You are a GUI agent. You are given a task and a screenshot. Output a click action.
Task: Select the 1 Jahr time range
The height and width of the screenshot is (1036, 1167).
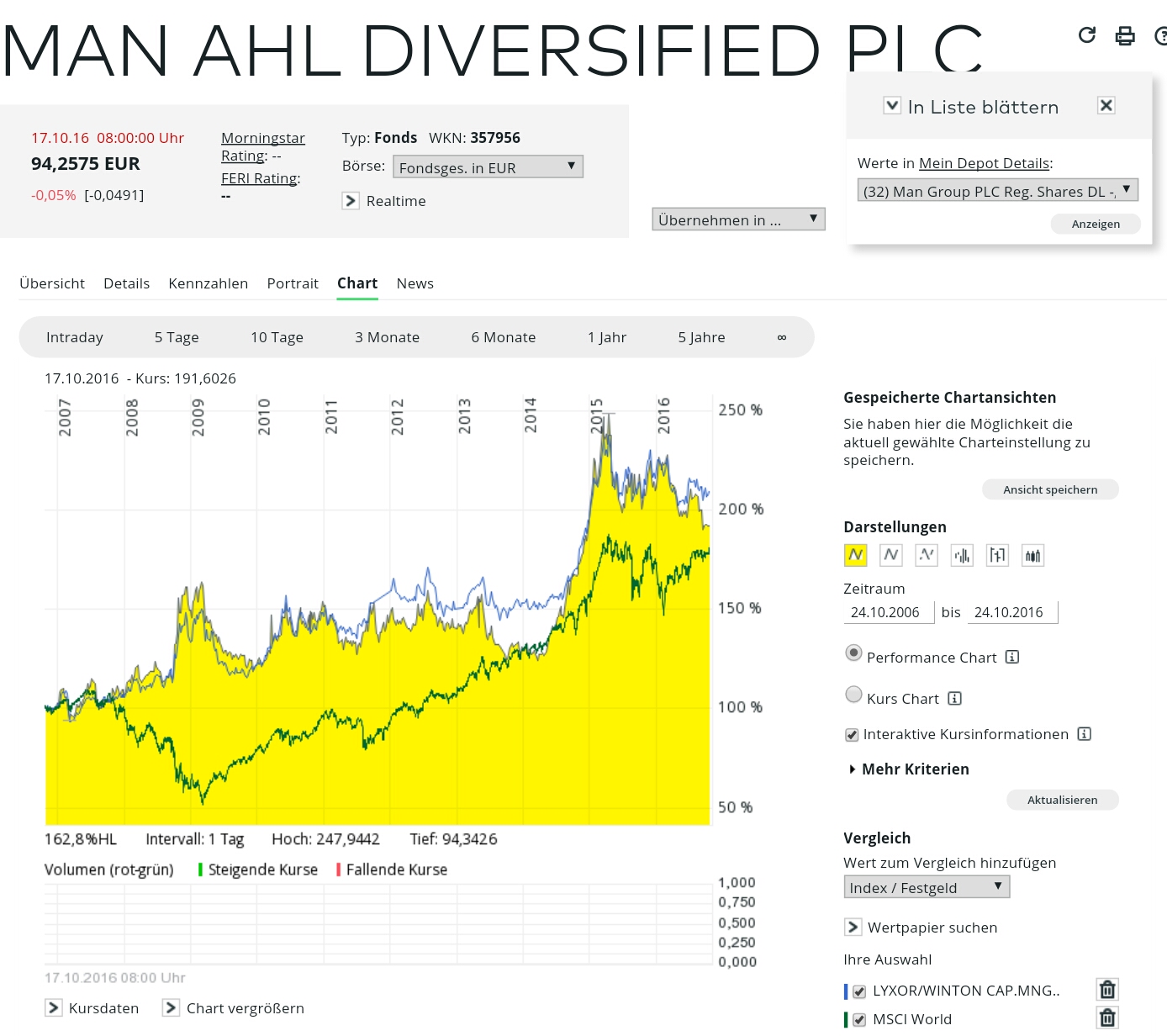click(607, 337)
